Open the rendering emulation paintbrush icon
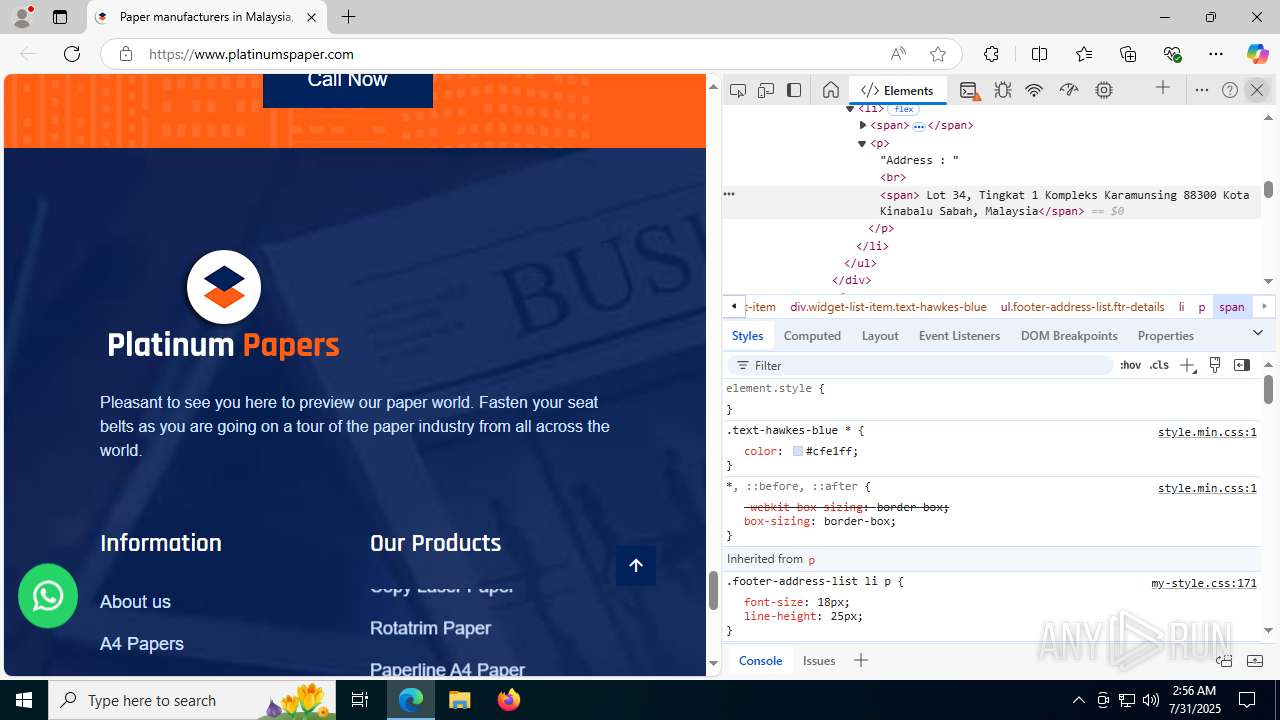Viewport: 1280px width, 720px height. pos(1215,365)
